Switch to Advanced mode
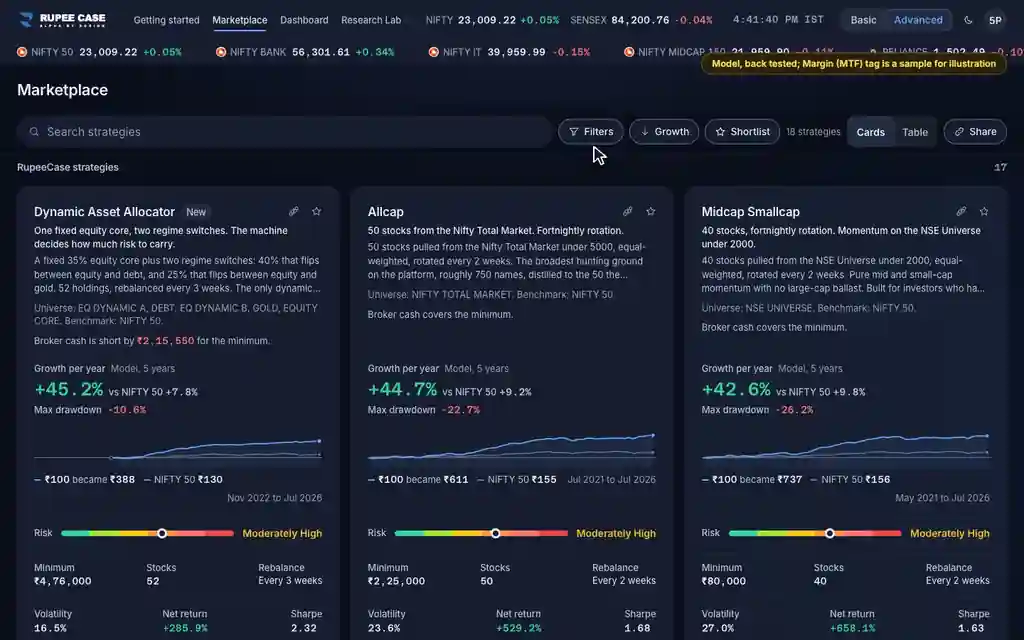Viewport: 1024px width, 640px height. (x=918, y=20)
